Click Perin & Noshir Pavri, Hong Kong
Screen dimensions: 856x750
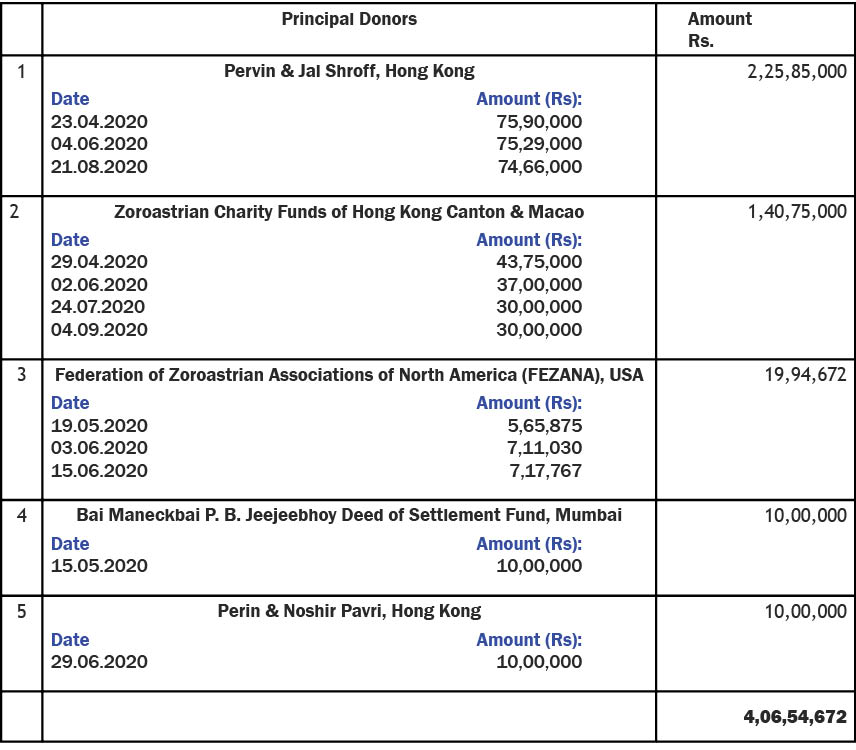coord(349,611)
